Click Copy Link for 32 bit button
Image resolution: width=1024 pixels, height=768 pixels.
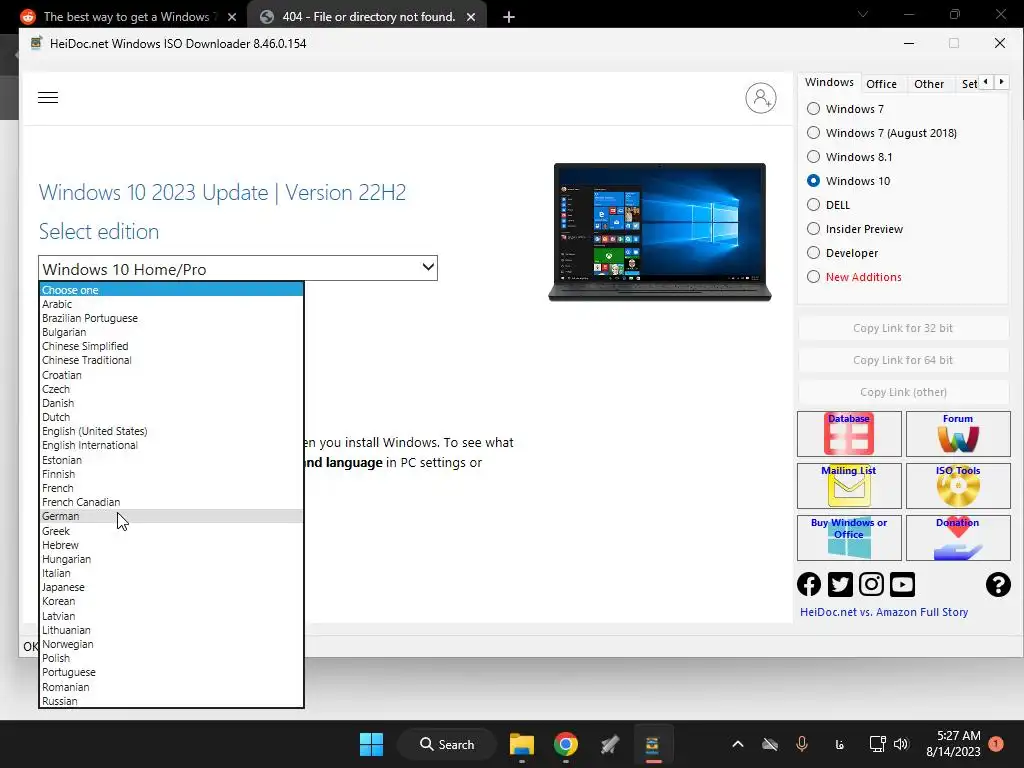click(903, 328)
